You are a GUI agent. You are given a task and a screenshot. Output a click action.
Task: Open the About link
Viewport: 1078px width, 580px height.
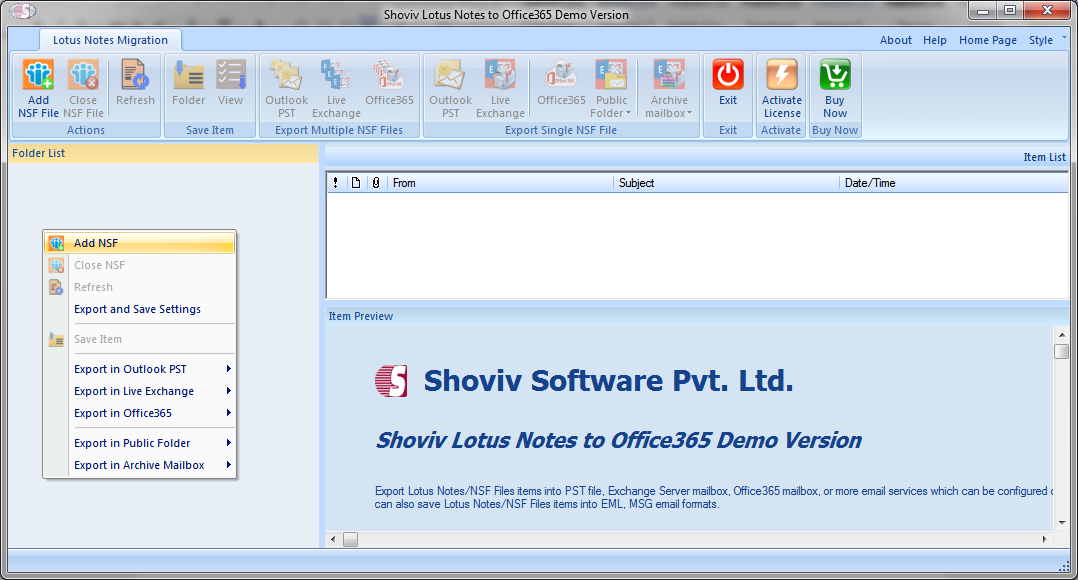[895, 40]
